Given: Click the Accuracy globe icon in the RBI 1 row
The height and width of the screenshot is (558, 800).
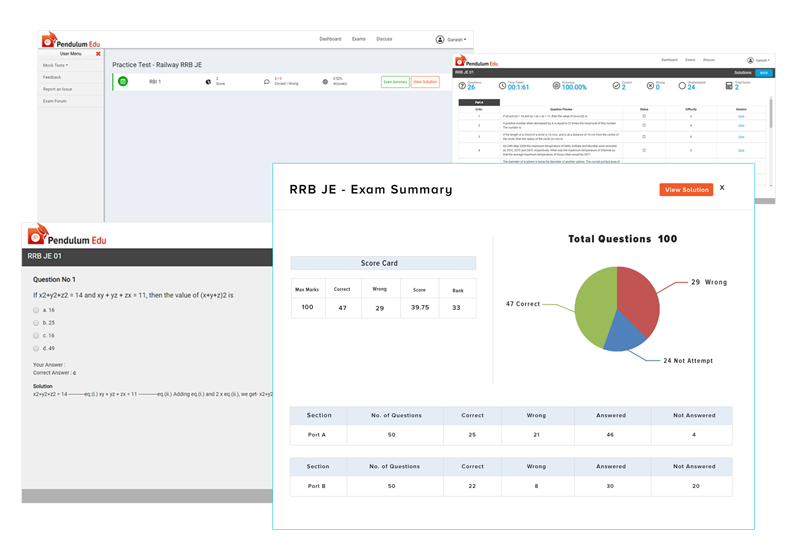Looking at the screenshot, I should (325, 81).
